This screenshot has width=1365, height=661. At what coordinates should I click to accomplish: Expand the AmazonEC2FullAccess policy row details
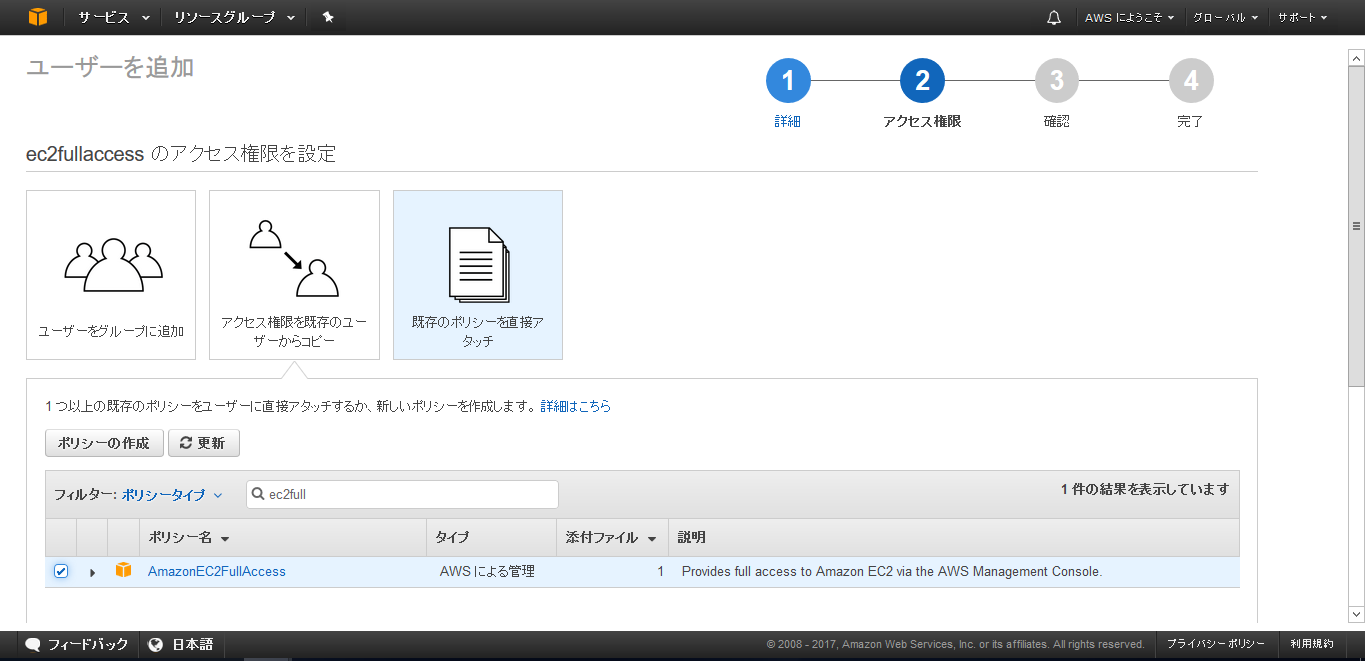tap(92, 572)
